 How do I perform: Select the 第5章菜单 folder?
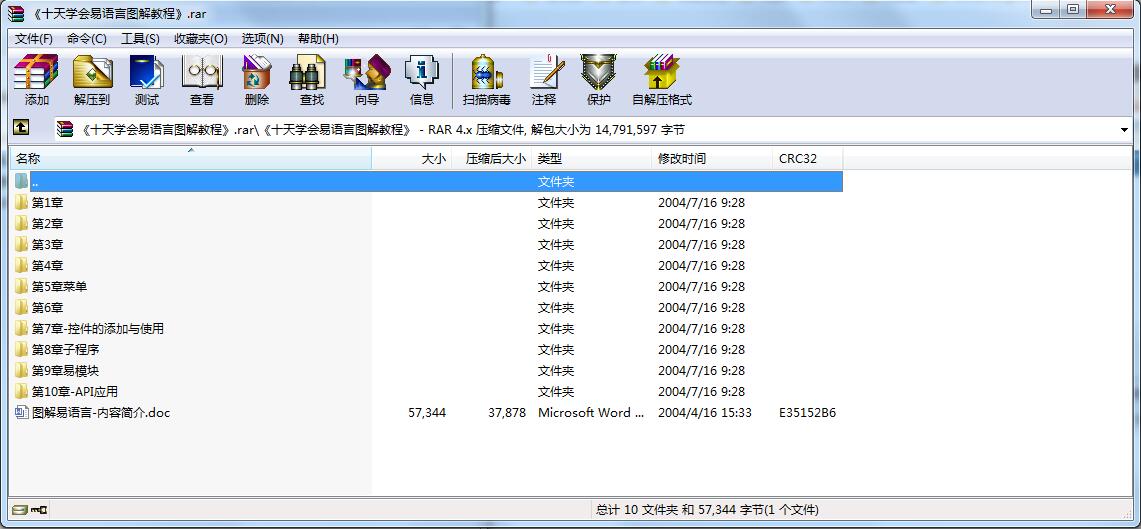coord(59,287)
